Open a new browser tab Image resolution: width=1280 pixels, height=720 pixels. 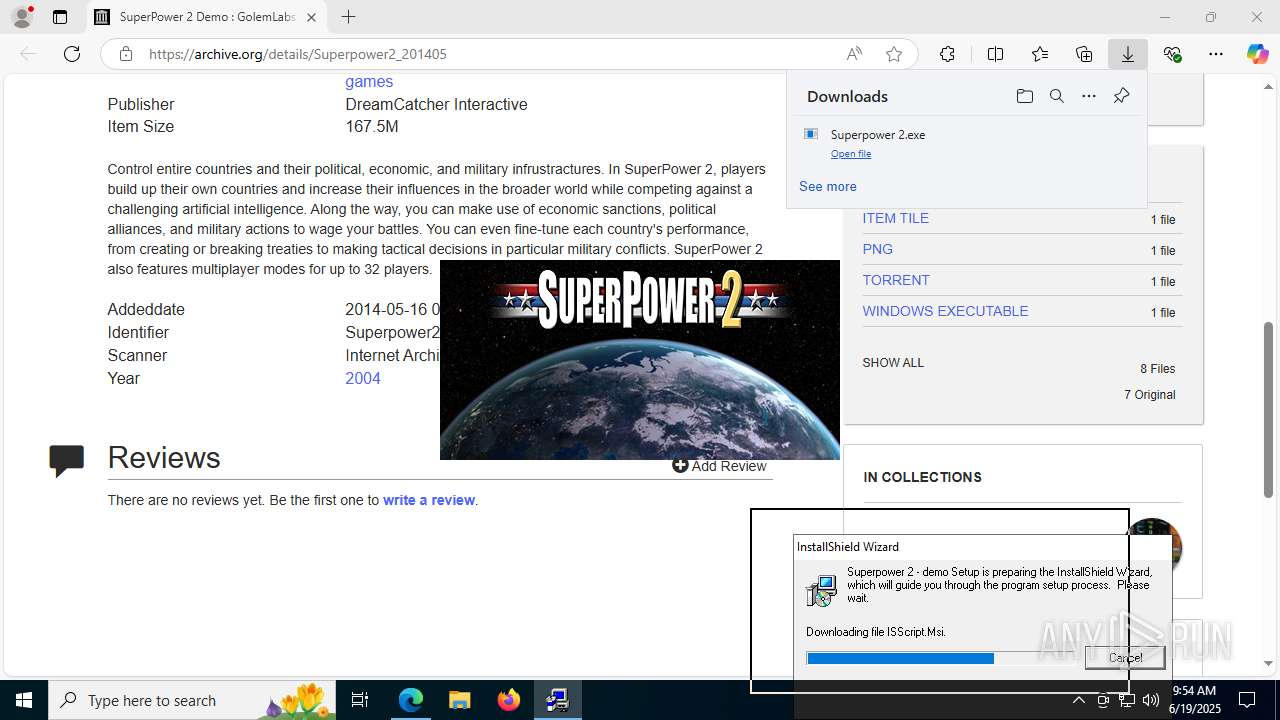coord(348,17)
